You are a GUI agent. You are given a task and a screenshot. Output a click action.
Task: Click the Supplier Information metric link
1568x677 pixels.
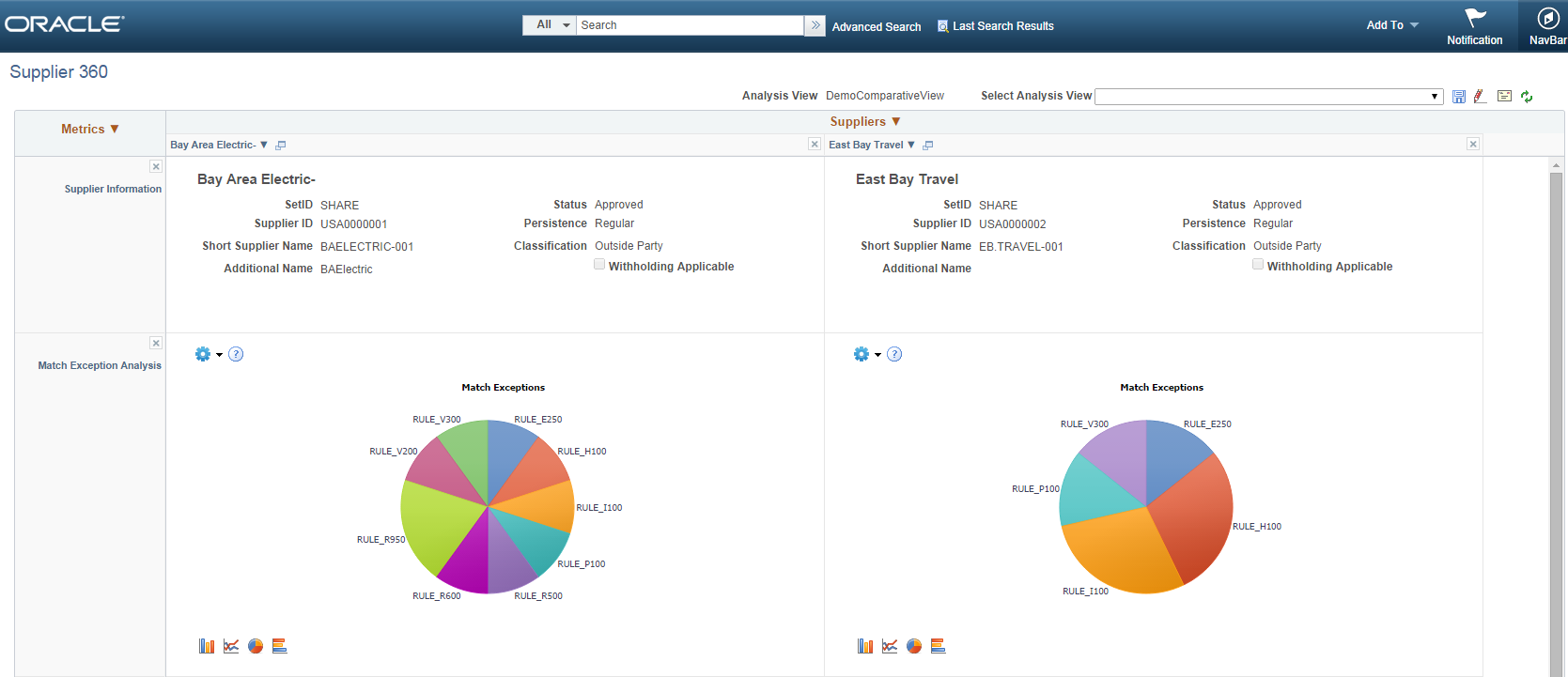[113, 189]
